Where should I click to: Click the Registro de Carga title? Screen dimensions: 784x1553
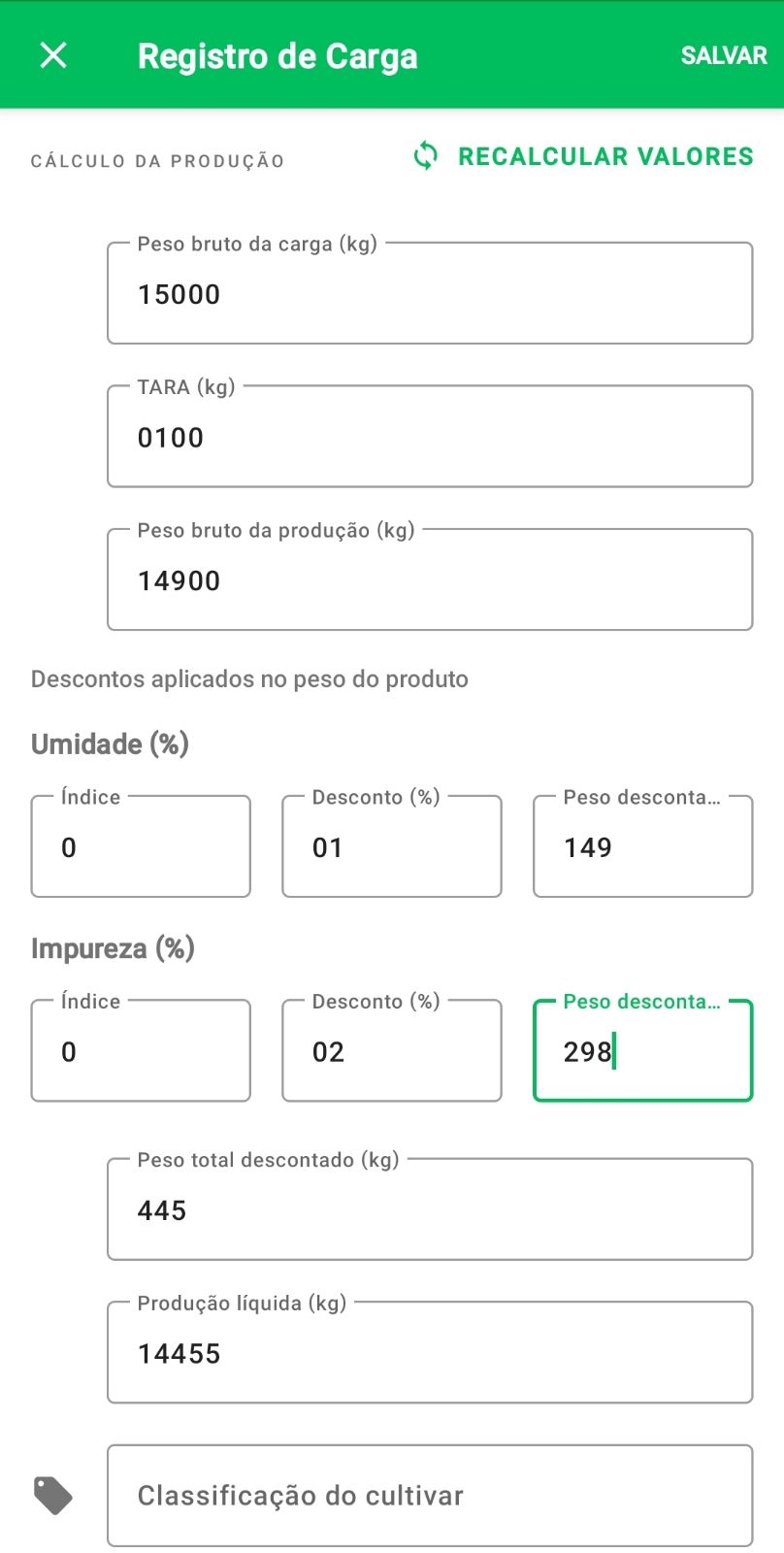(x=278, y=56)
